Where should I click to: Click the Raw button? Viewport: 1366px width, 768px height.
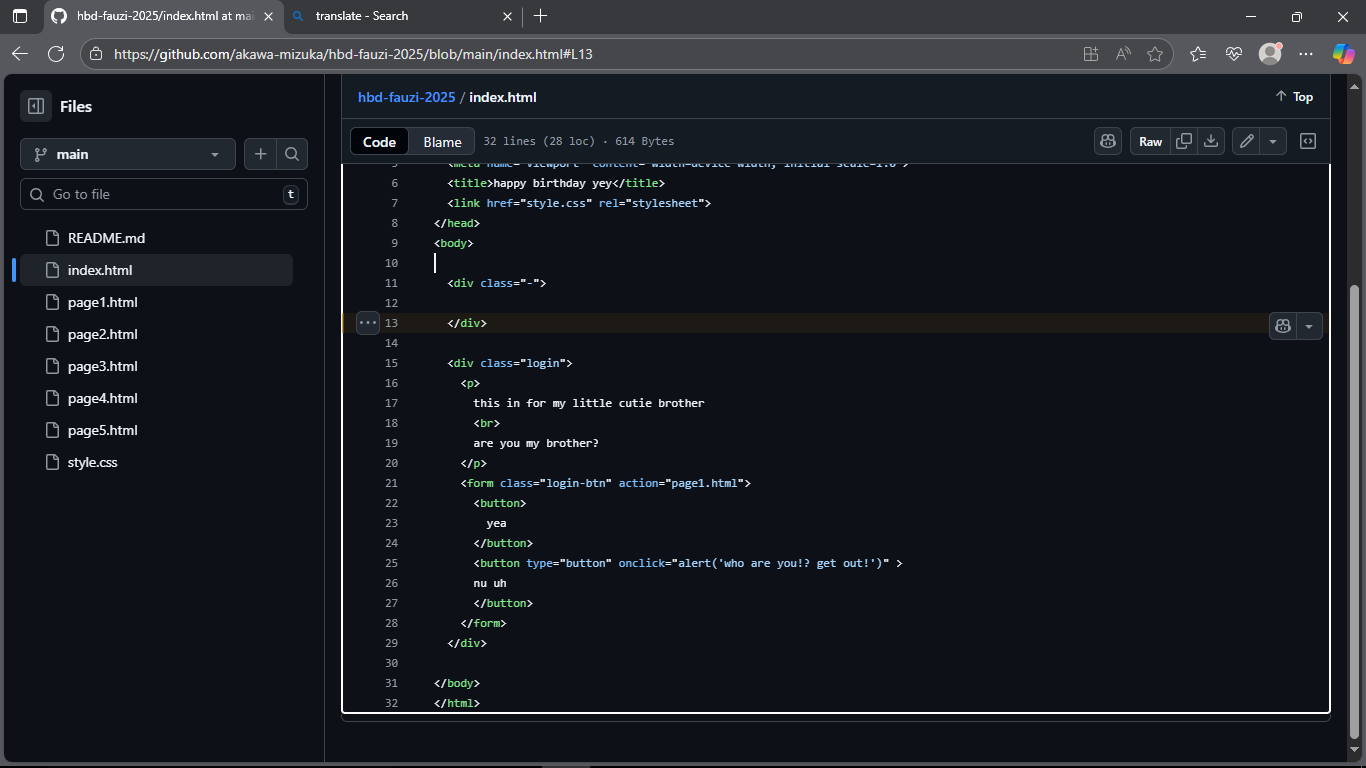1150,141
